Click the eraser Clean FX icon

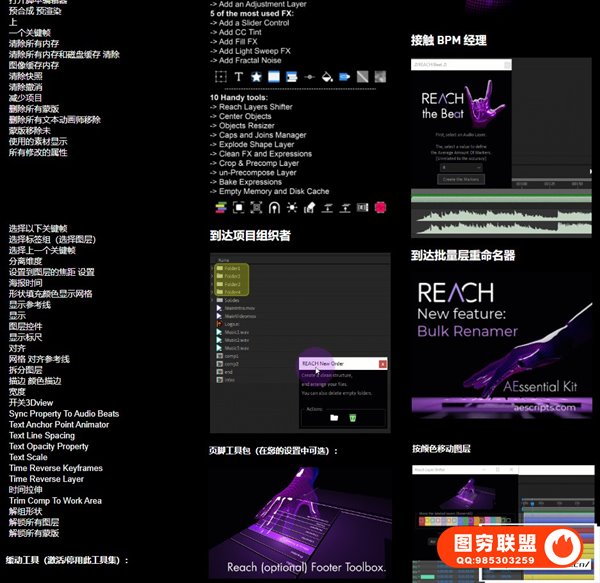tap(309, 207)
